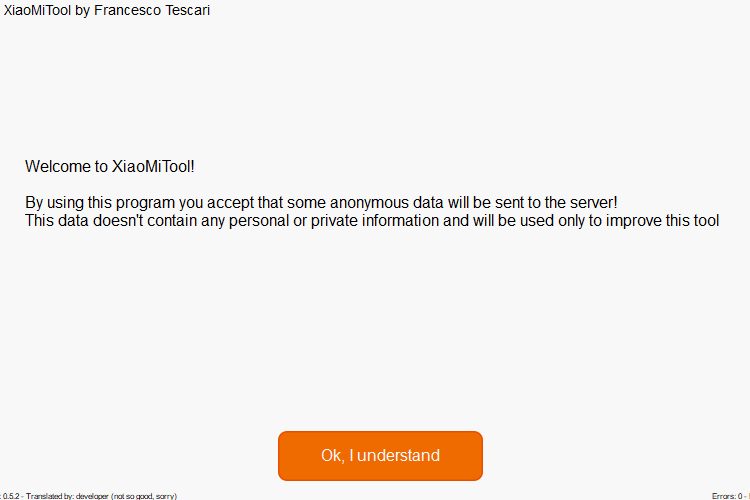Click the "Translated by: developer" status text

67,496
